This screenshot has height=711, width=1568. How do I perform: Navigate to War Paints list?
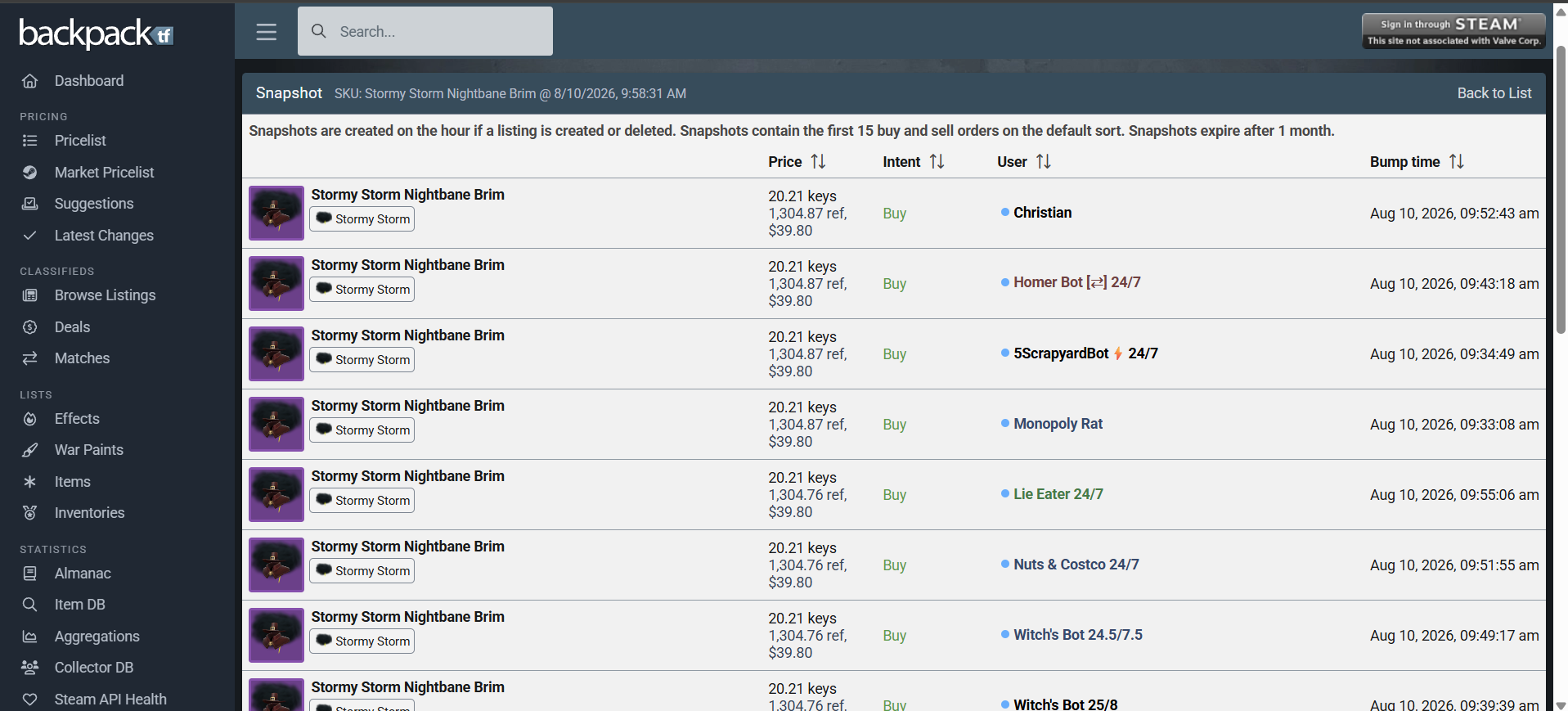[89, 450]
